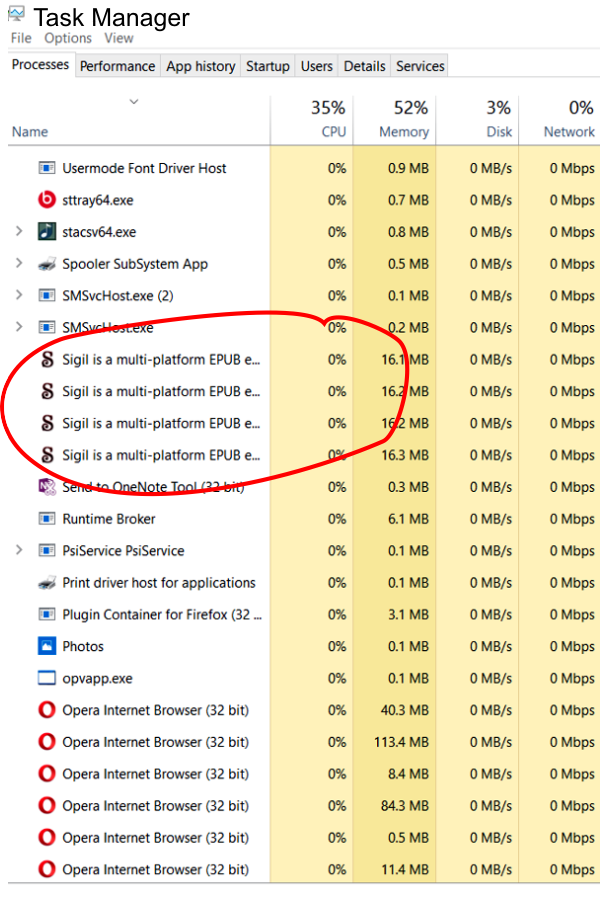Click the 0.9 MB memory value
The image size is (600, 899).
point(408,169)
